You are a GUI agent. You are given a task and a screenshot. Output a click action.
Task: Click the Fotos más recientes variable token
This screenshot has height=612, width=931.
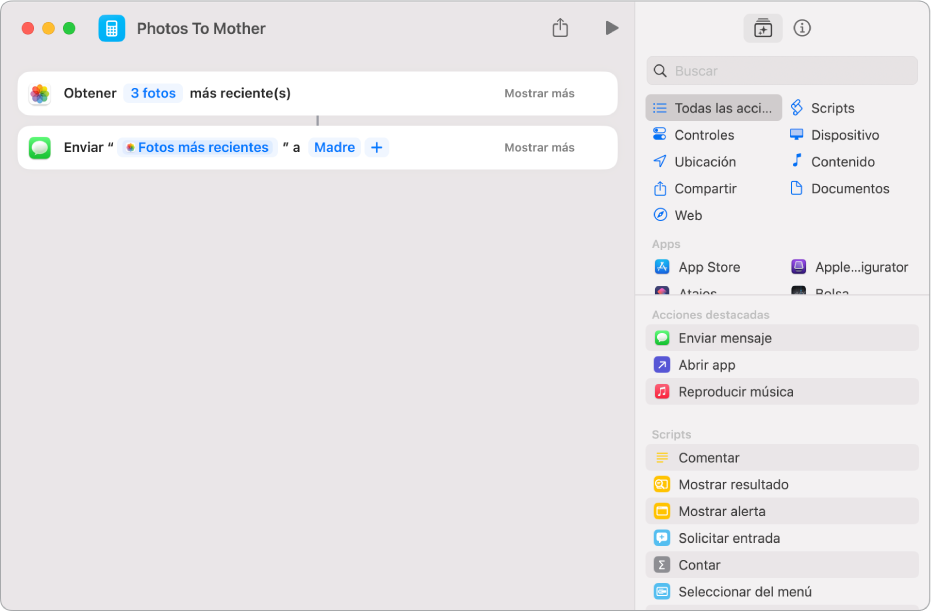coord(197,147)
